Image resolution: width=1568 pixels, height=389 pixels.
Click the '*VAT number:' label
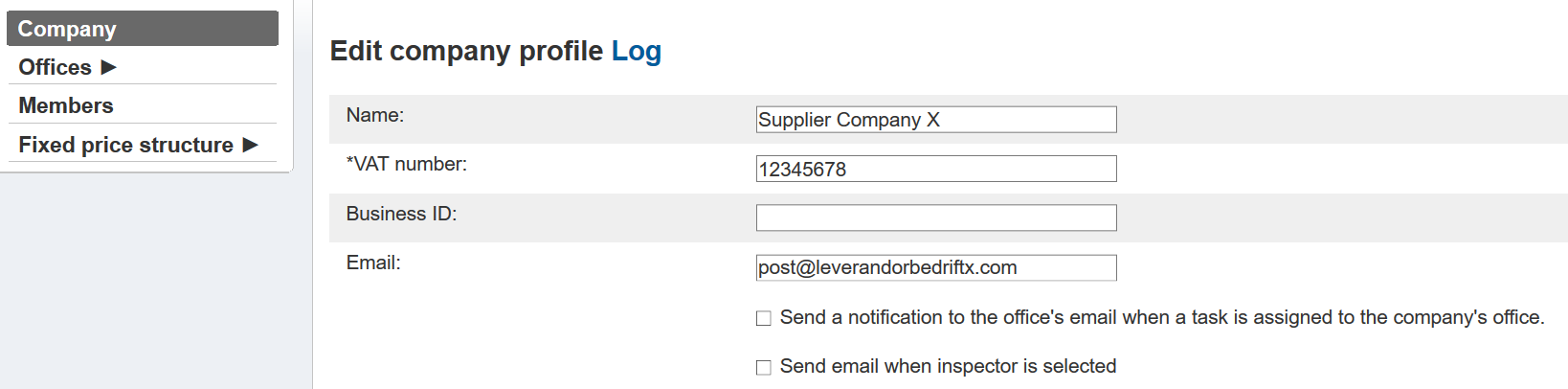[407, 164]
